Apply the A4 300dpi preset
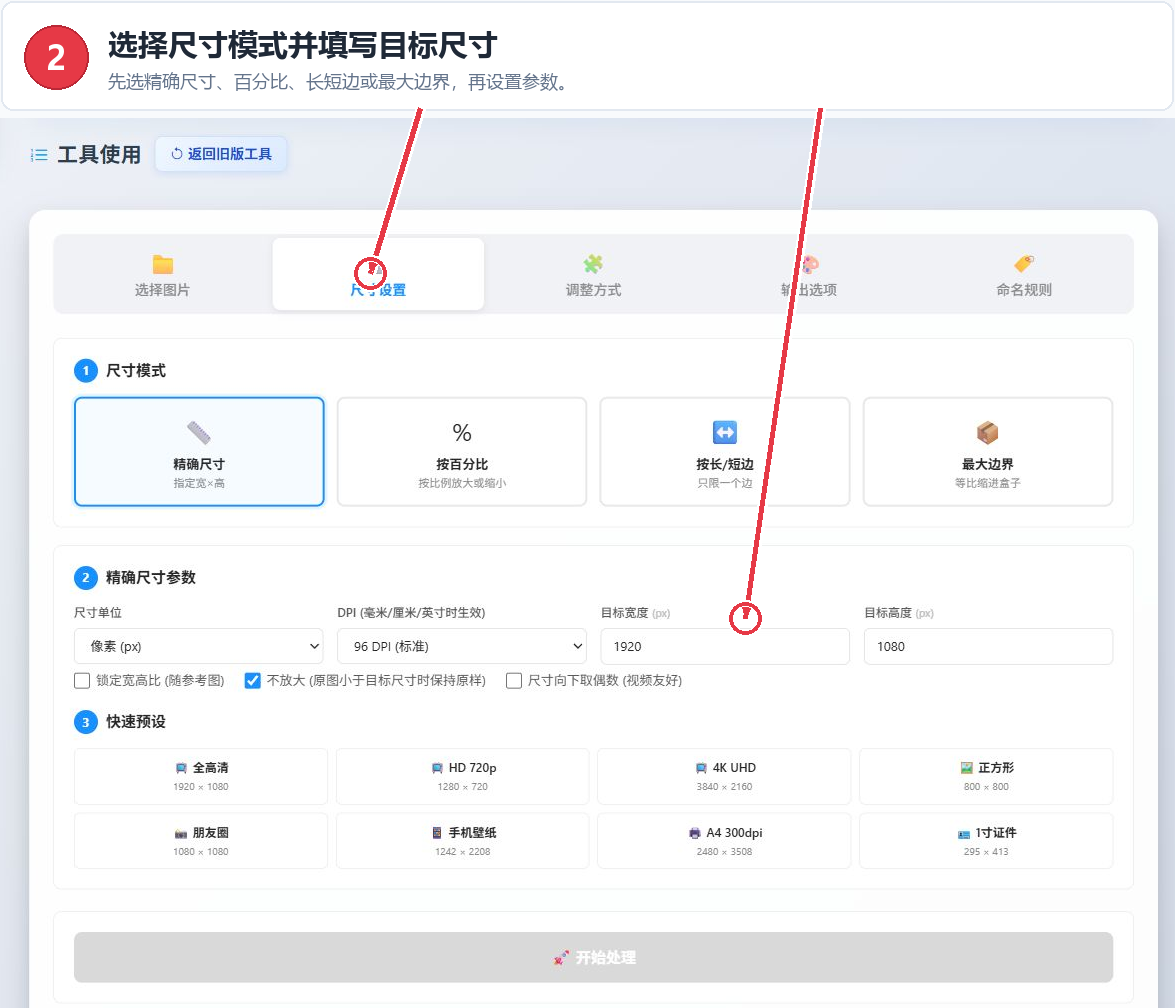 724,841
